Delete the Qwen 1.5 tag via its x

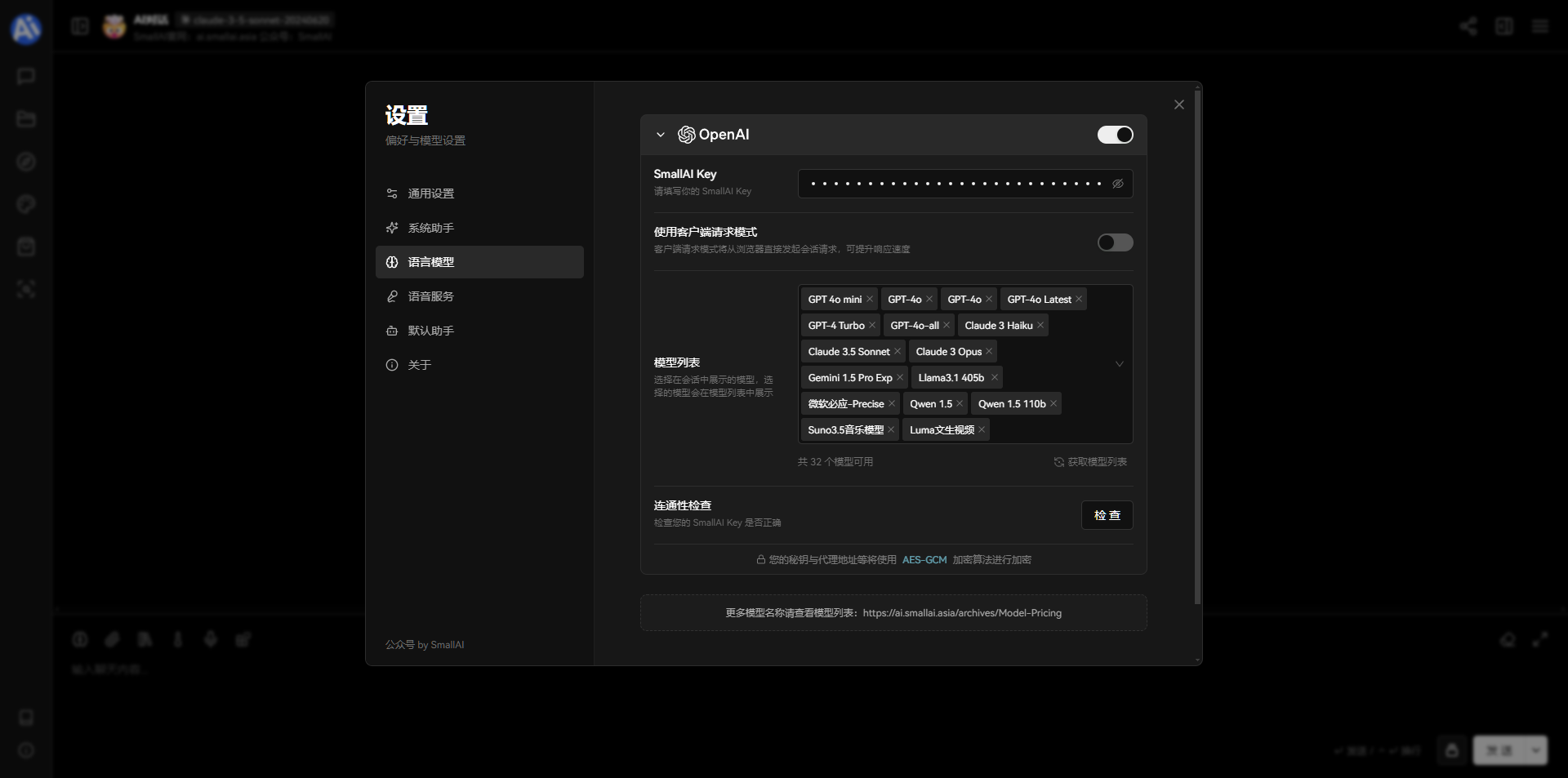tap(960, 404)
